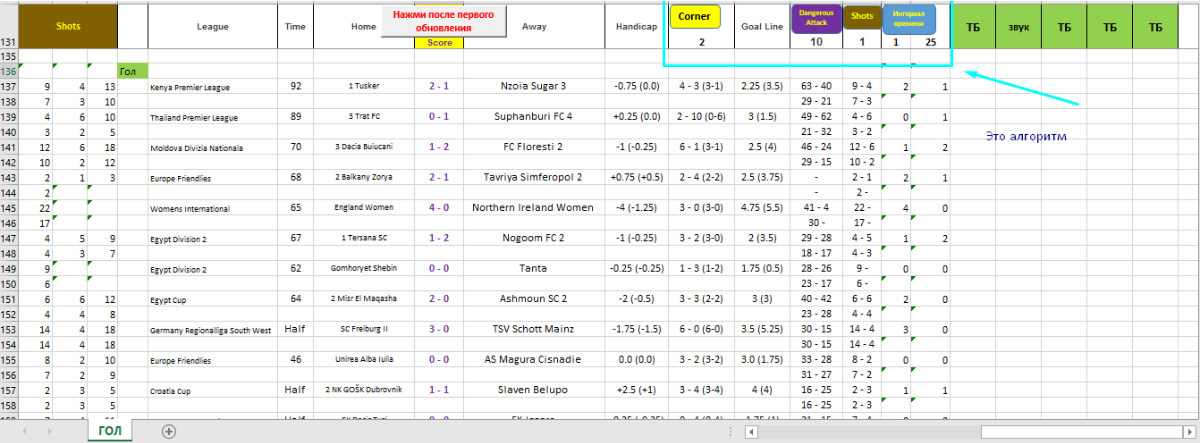
Task: Select the large brown Shots header cell
Action: 68,27
